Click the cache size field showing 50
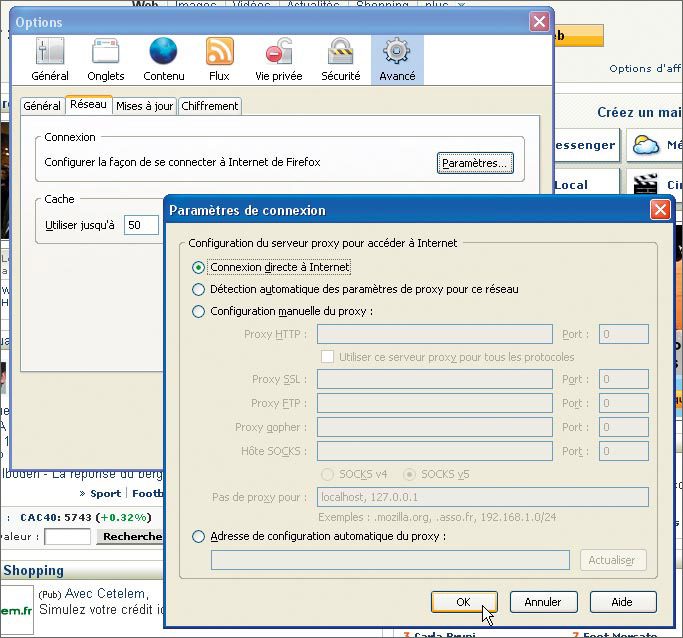 click(141, 225)
